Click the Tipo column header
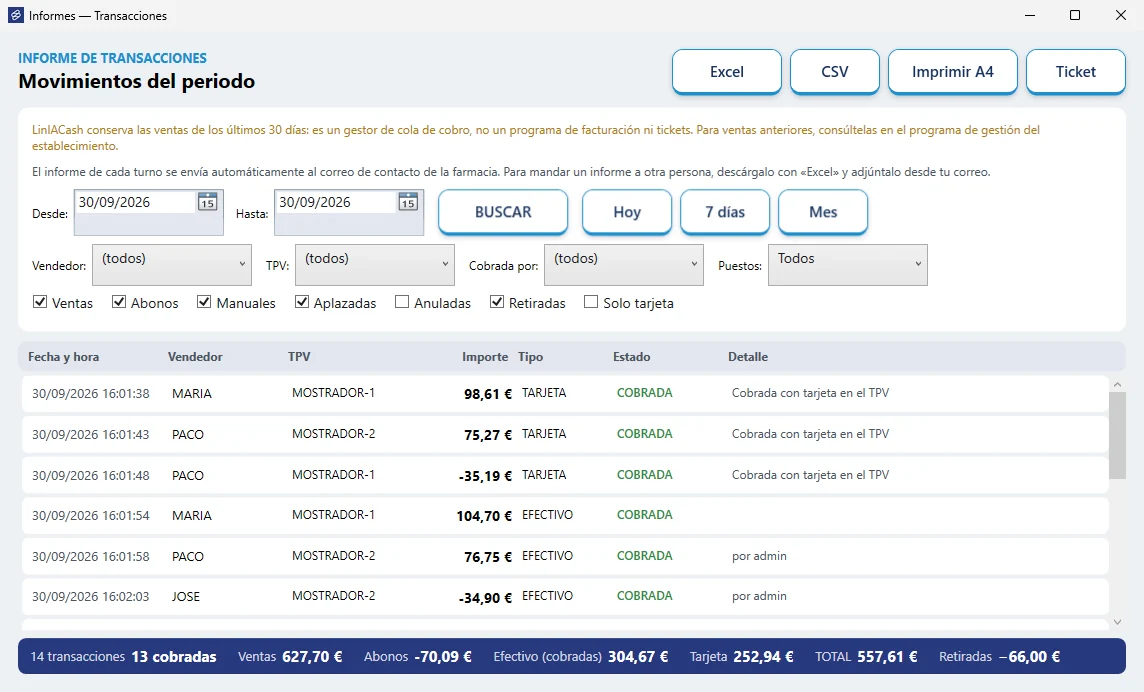1144x692 pixels. pos(530,357)
